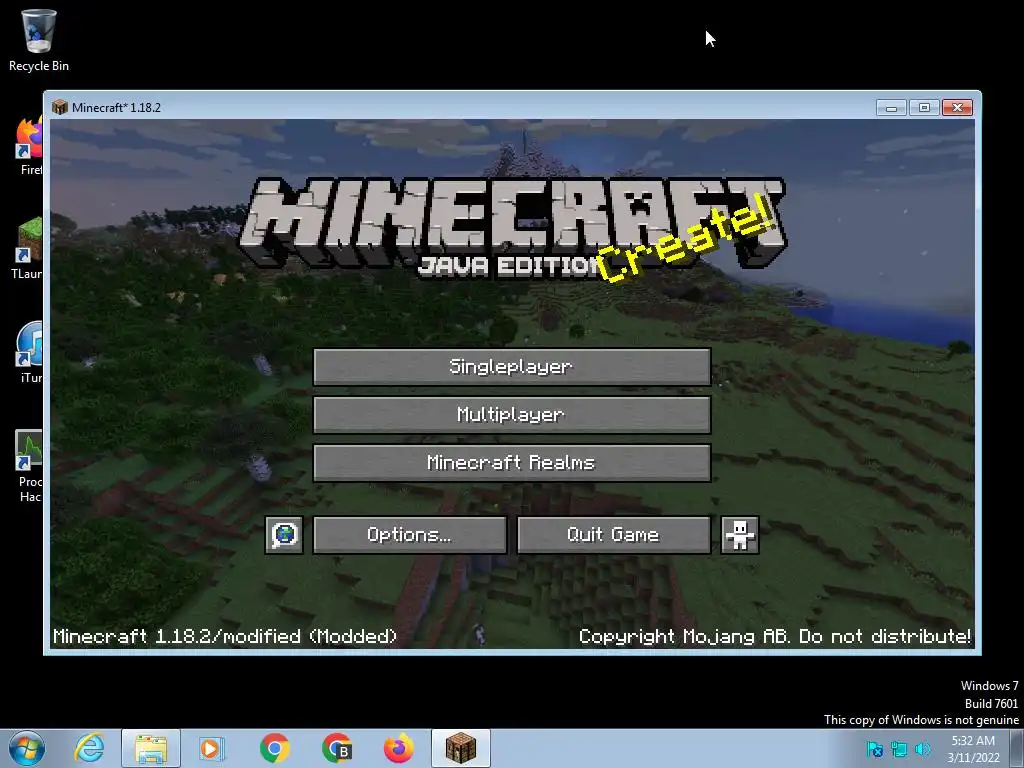Select the iTunes desktop shortcut
This screenshot has height=768, width=1024.
29,353
